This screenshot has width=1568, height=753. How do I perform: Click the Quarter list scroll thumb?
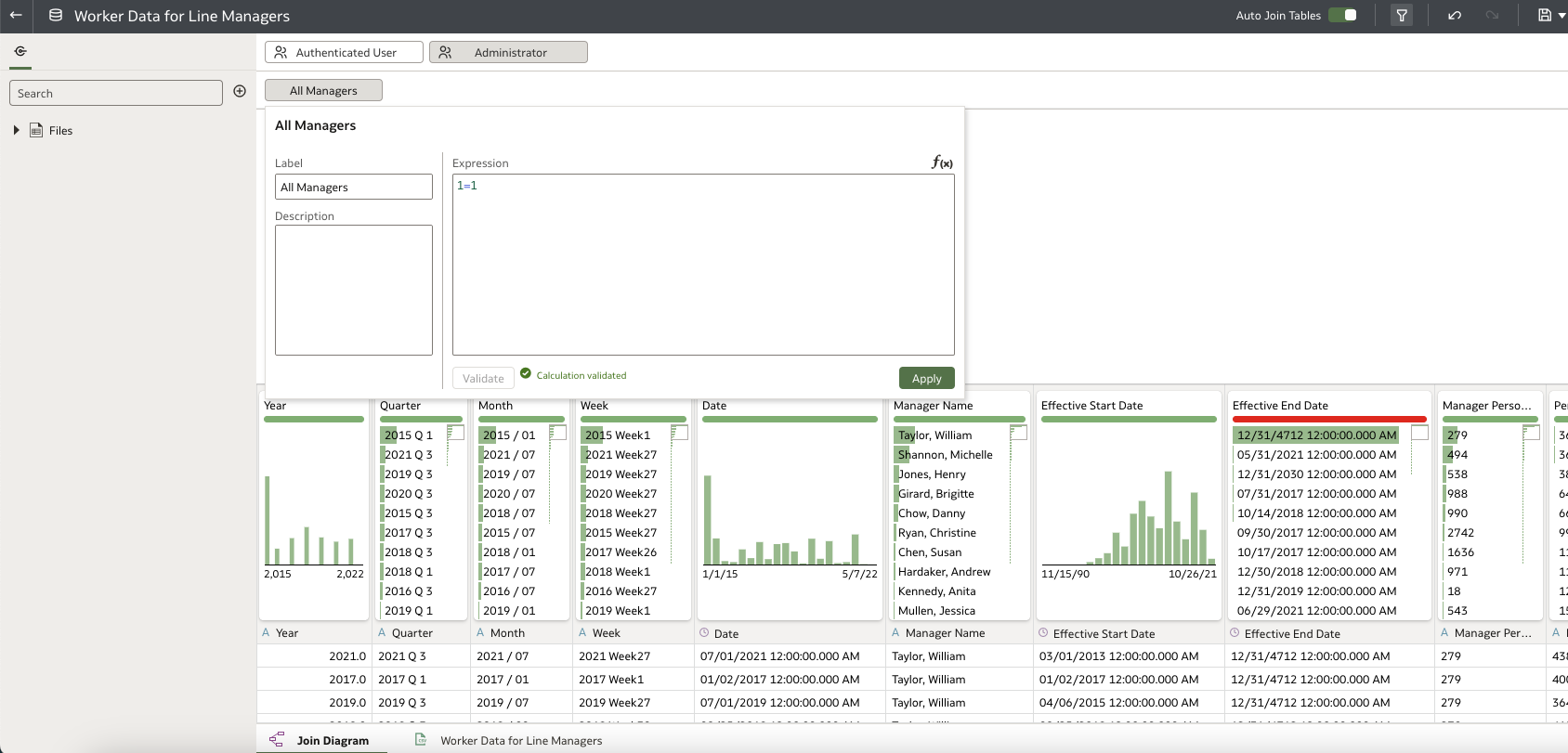coord(456,433)
